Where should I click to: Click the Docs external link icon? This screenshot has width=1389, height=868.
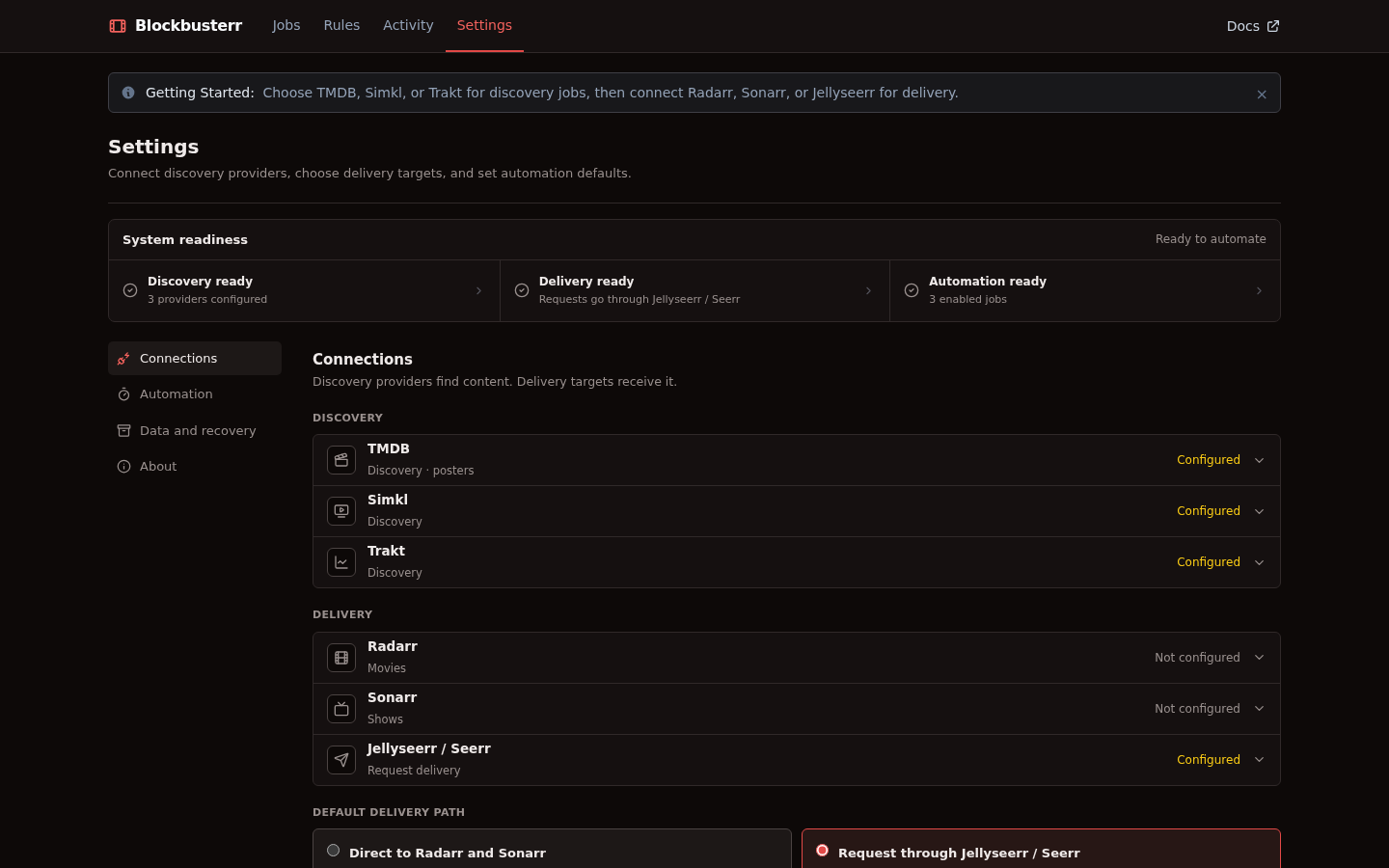pyautogui.click(x=1272, y=26)
